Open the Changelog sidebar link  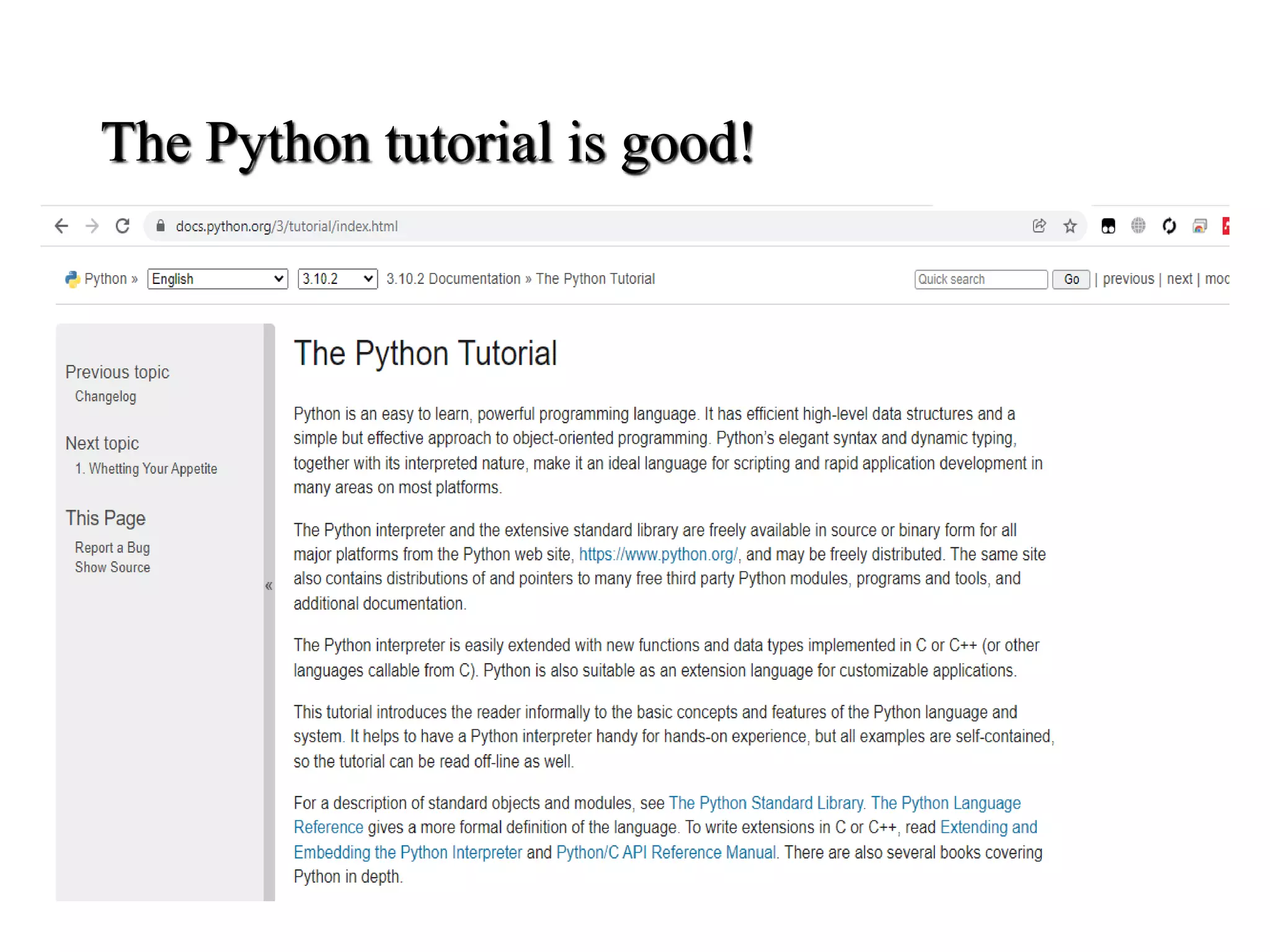point(105,397)
